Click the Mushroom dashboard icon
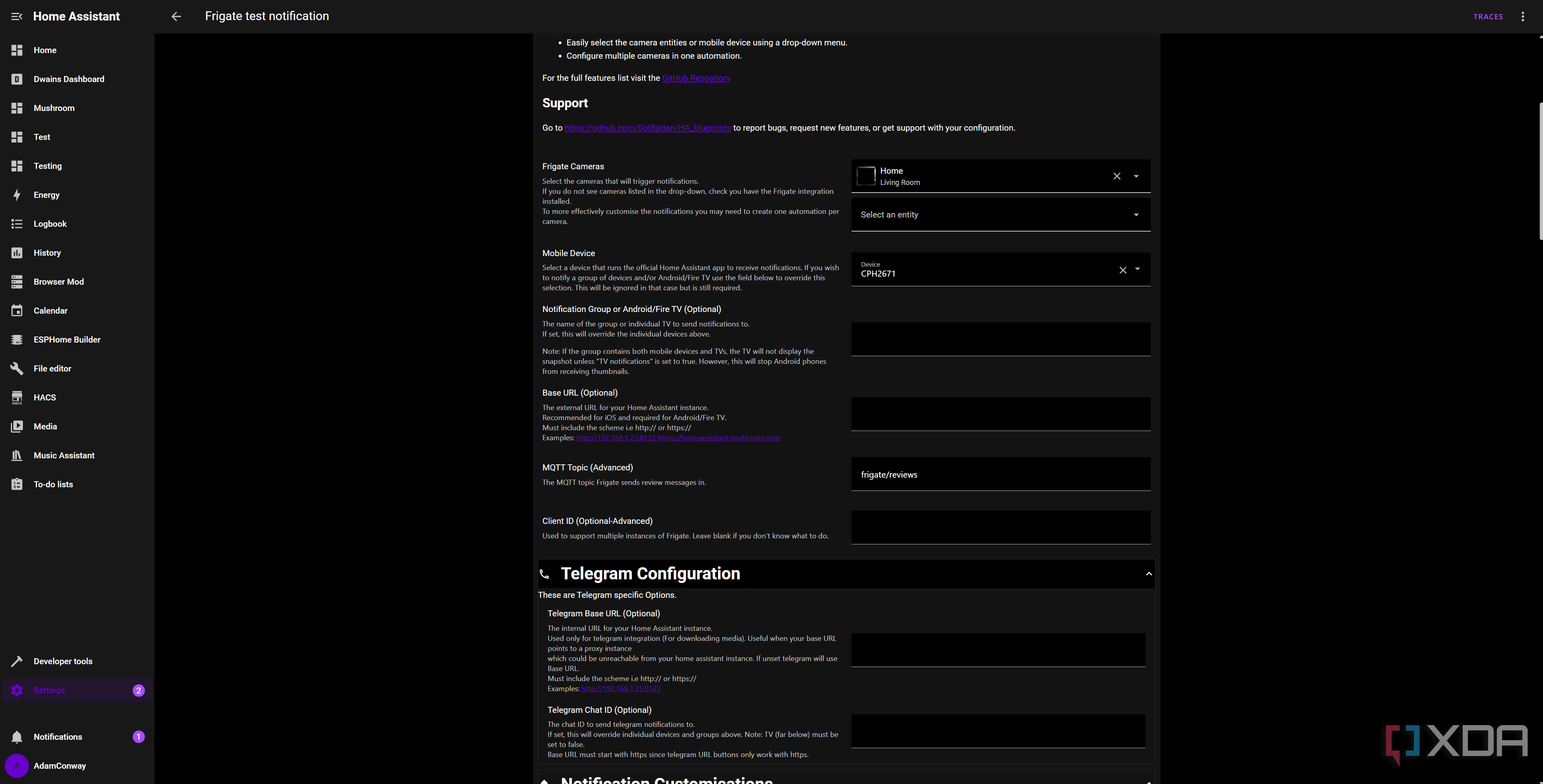Image resolution: width=1543 pixels, height=784 pixels. 17,108
